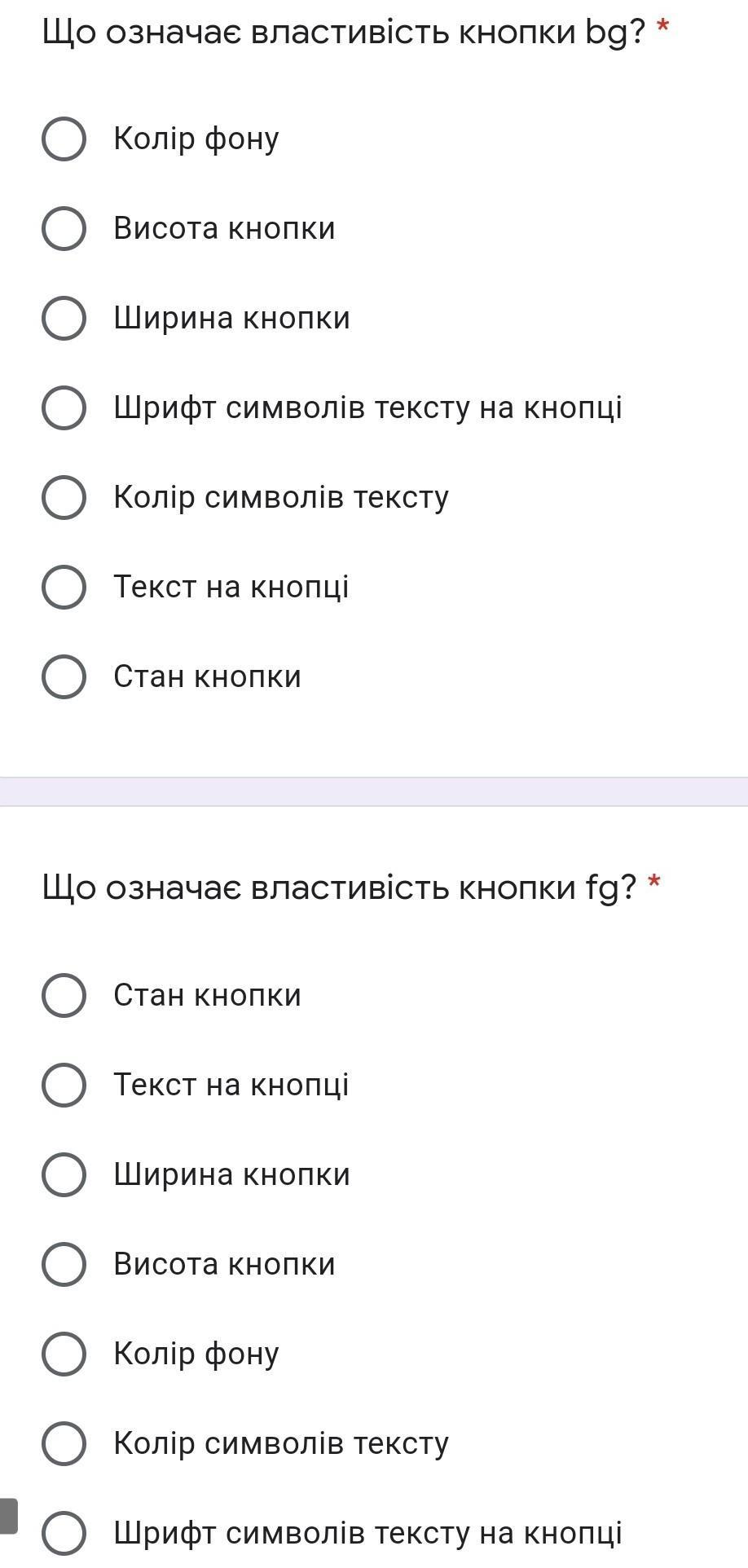
Task: Click the red asterisk on fg question
Action: [653, 883]
